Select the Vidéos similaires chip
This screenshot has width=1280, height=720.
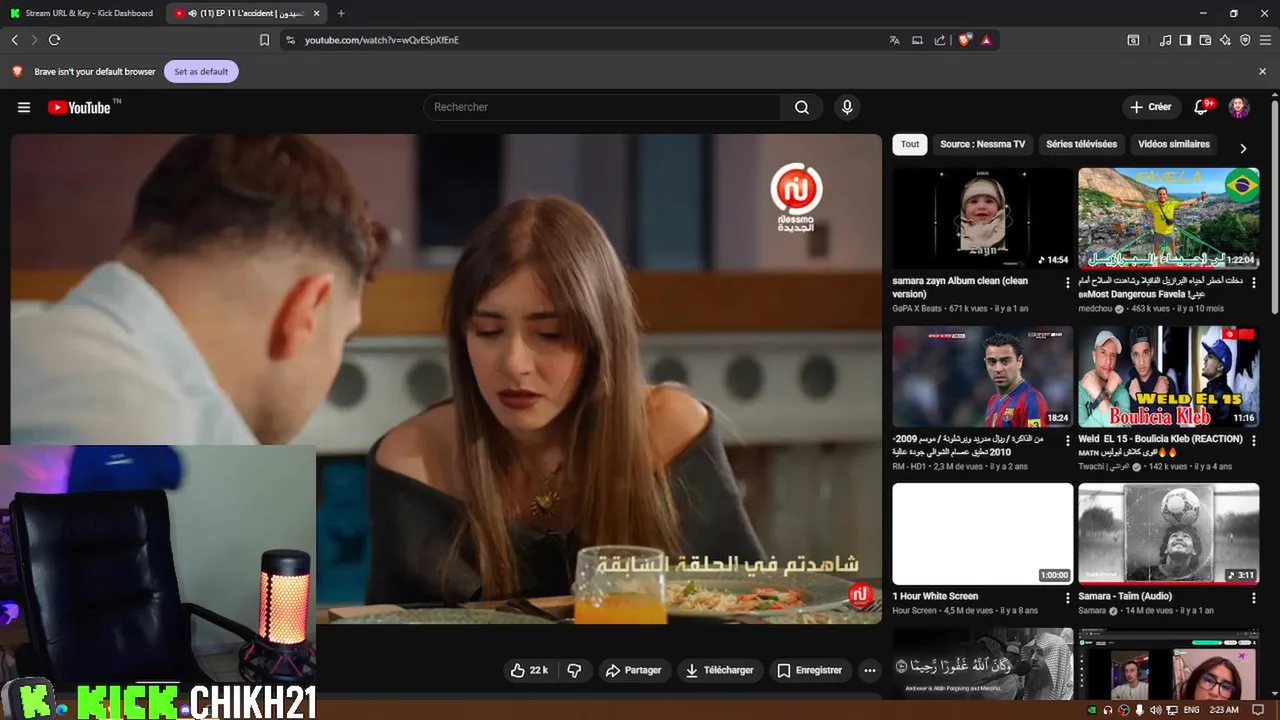coord(1174,144)
